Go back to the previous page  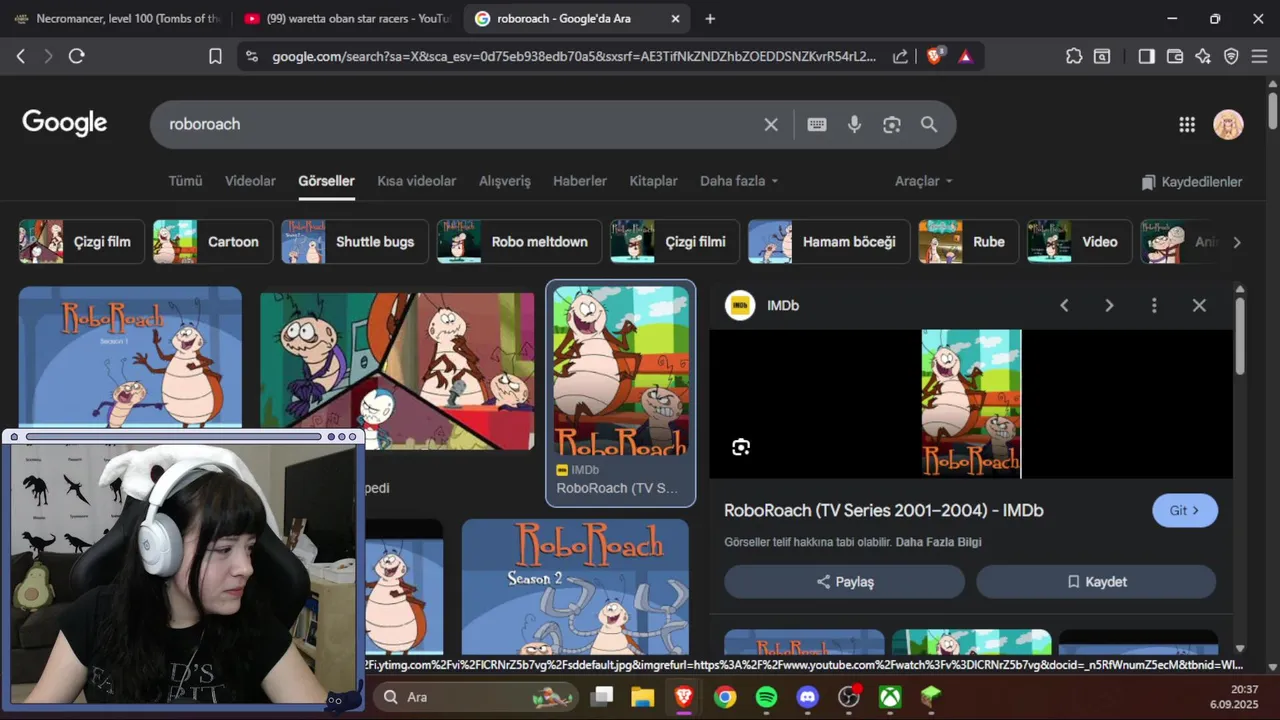[21, 56]
